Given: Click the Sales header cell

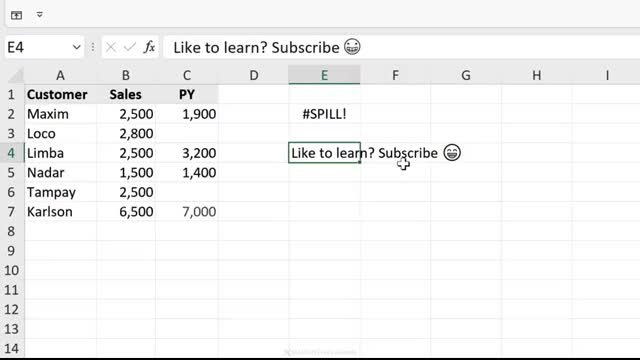Looking at the screenshot, I should pyautogui.click(x=126, y=95).
